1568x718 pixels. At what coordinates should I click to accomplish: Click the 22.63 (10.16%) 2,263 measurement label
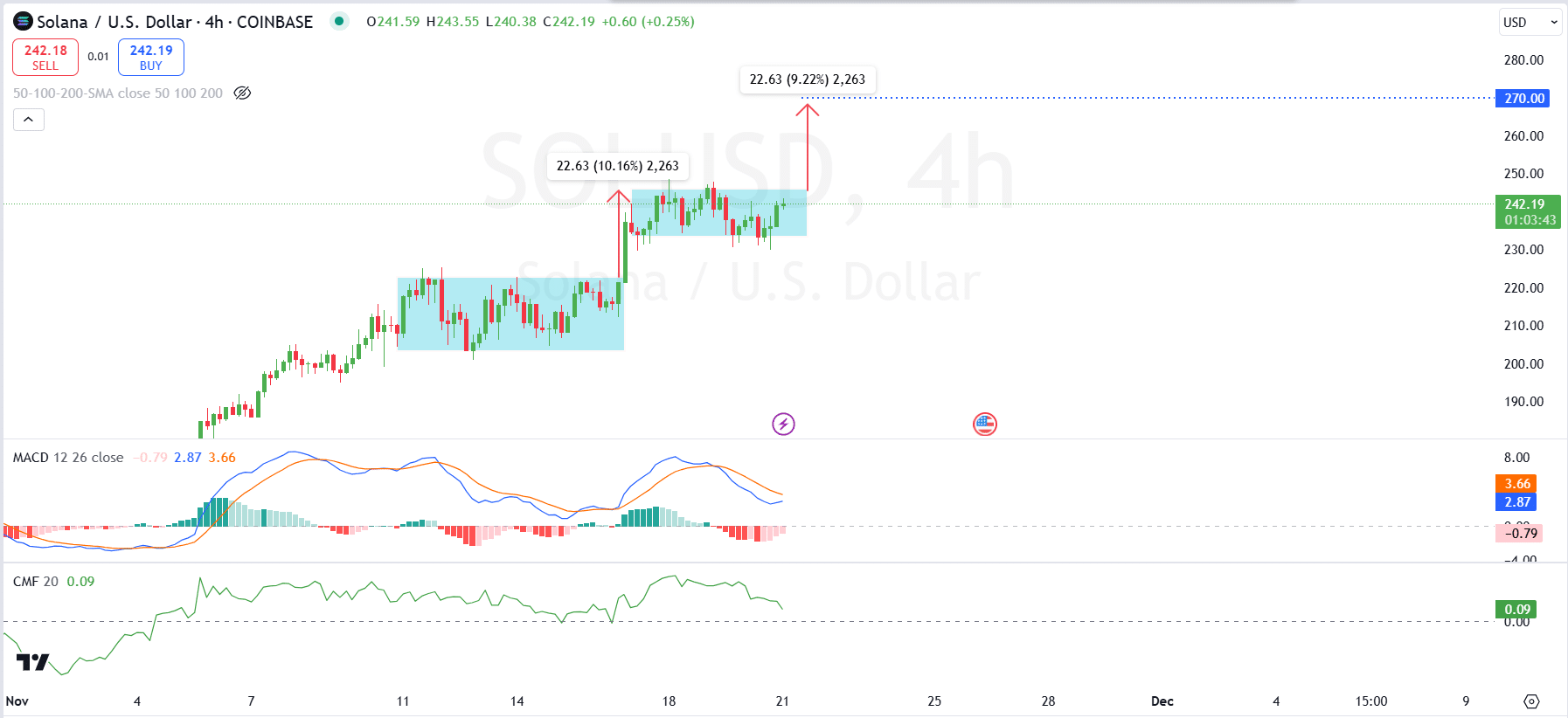click(x=618, y=166)
